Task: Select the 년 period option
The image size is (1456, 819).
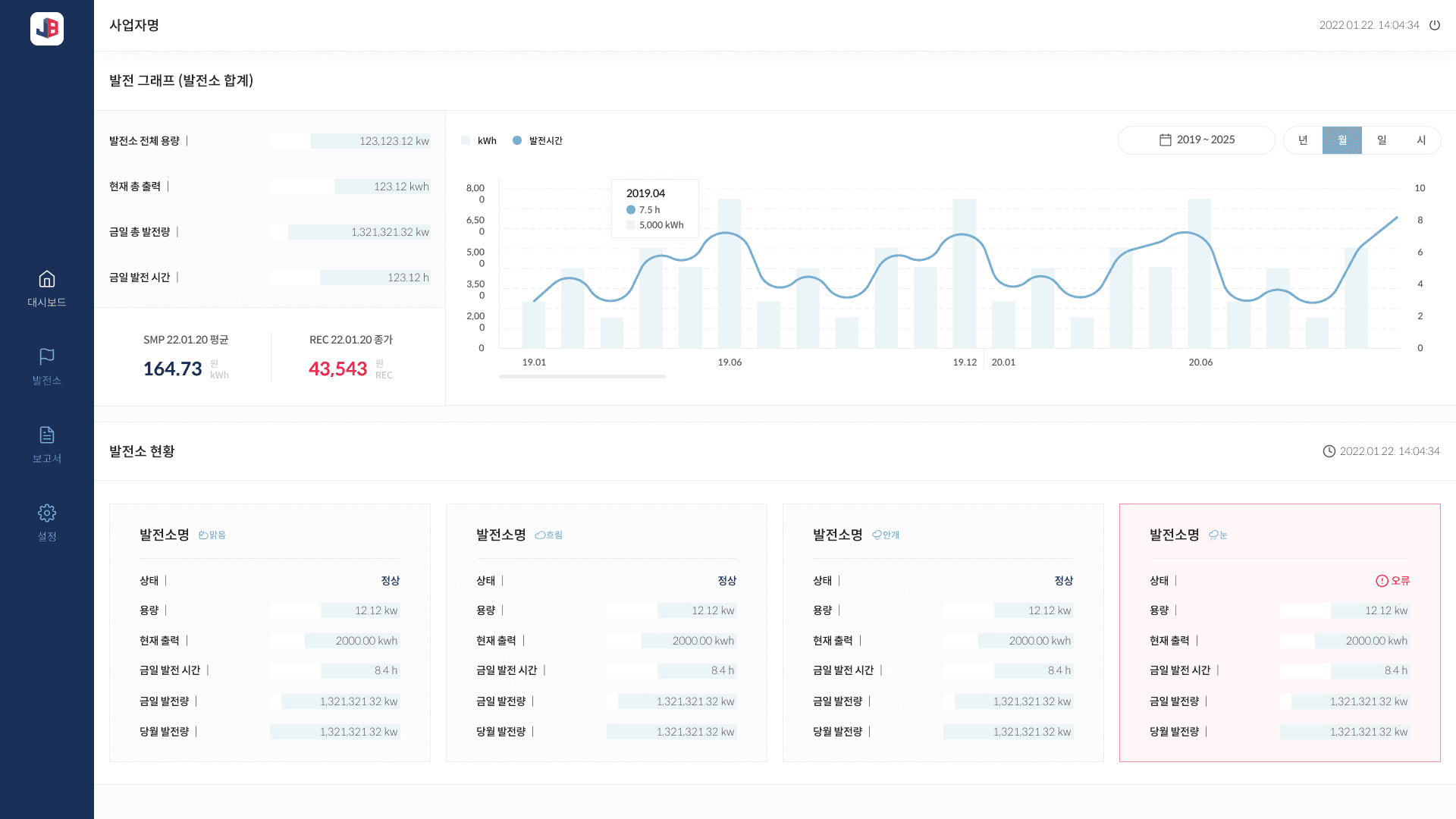Action: click(1303, 140)
